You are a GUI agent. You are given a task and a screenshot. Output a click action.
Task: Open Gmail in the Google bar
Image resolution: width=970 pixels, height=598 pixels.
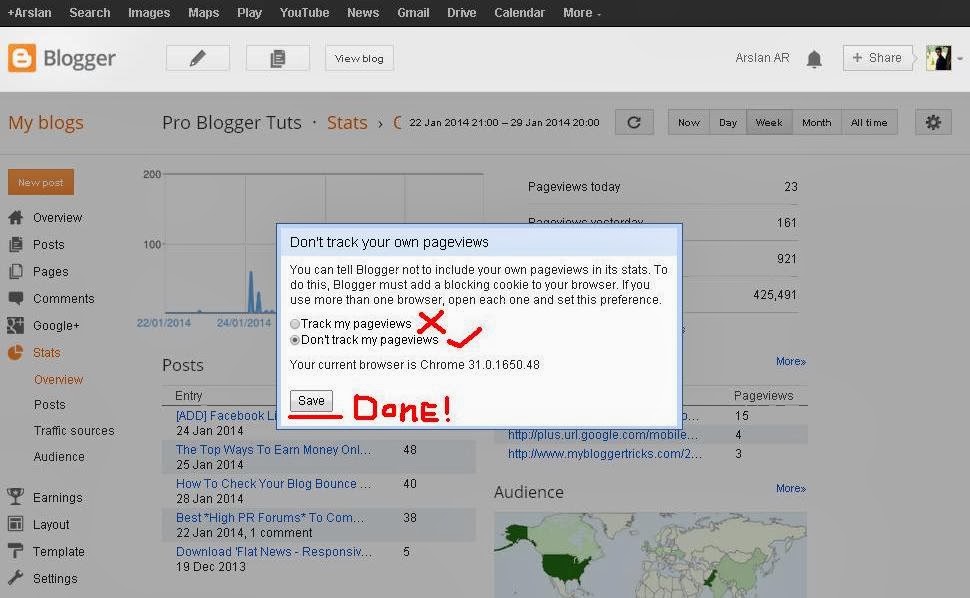tap(413, 12)
